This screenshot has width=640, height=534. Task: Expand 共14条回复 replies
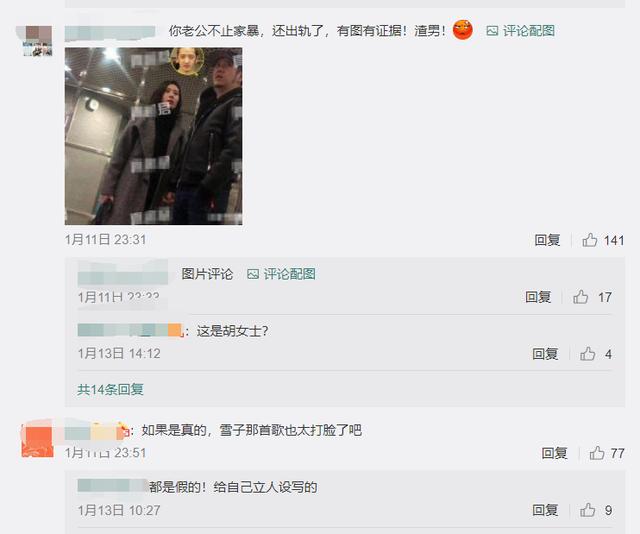click(x=110, y=389)
